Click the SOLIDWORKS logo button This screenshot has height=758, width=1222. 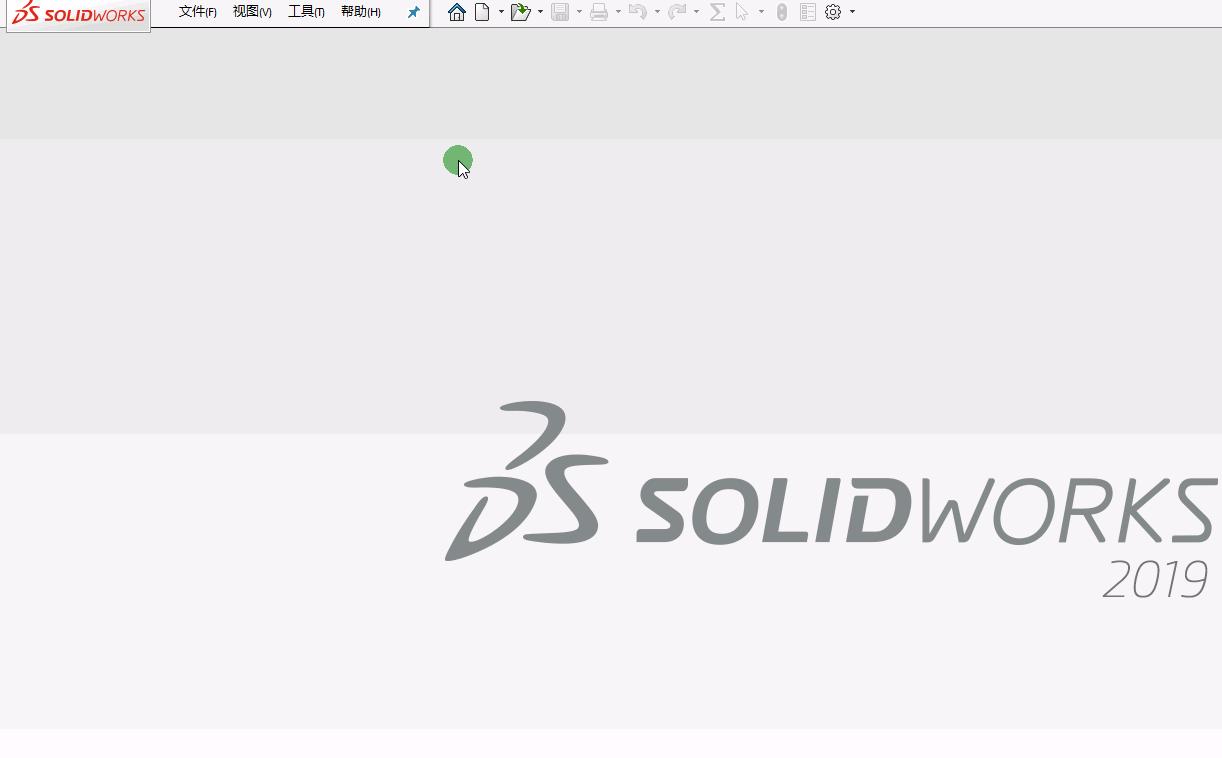[78, 14]
